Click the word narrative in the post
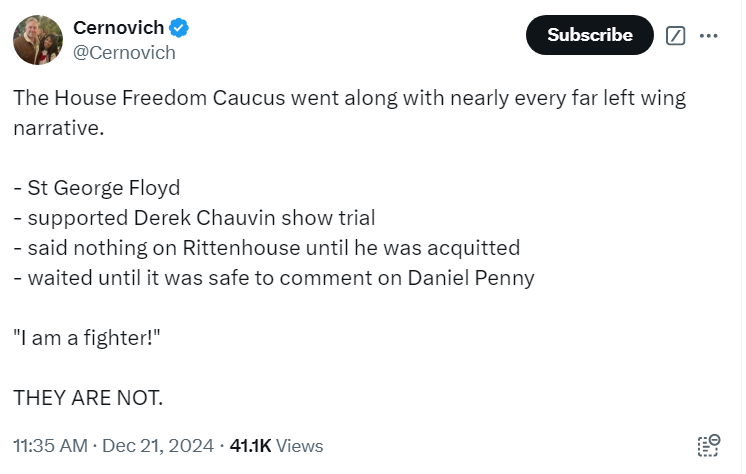 click(x=59, y=128)
